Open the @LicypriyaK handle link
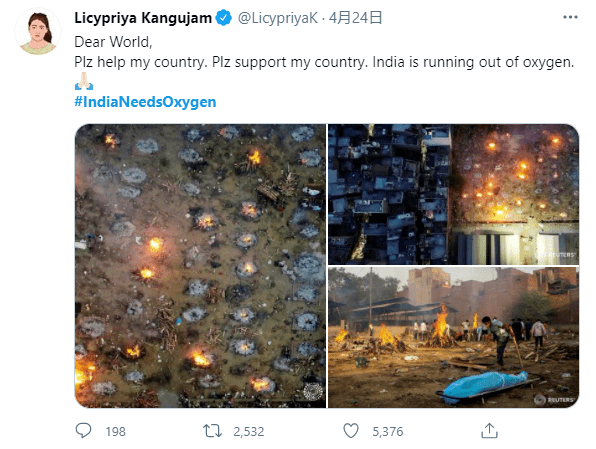Screen dimensions: 596x449 pyautogui.click(x=277, y=18)
